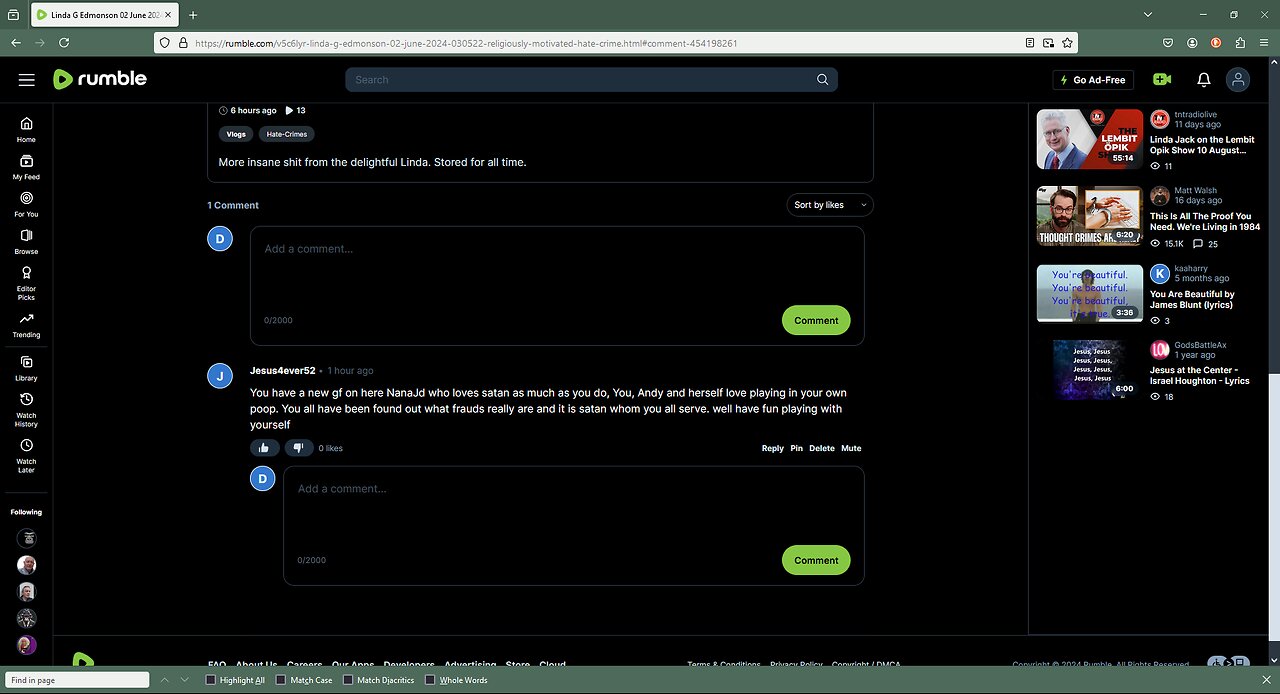Open Jesus4ever52 username link

[282, 370]
